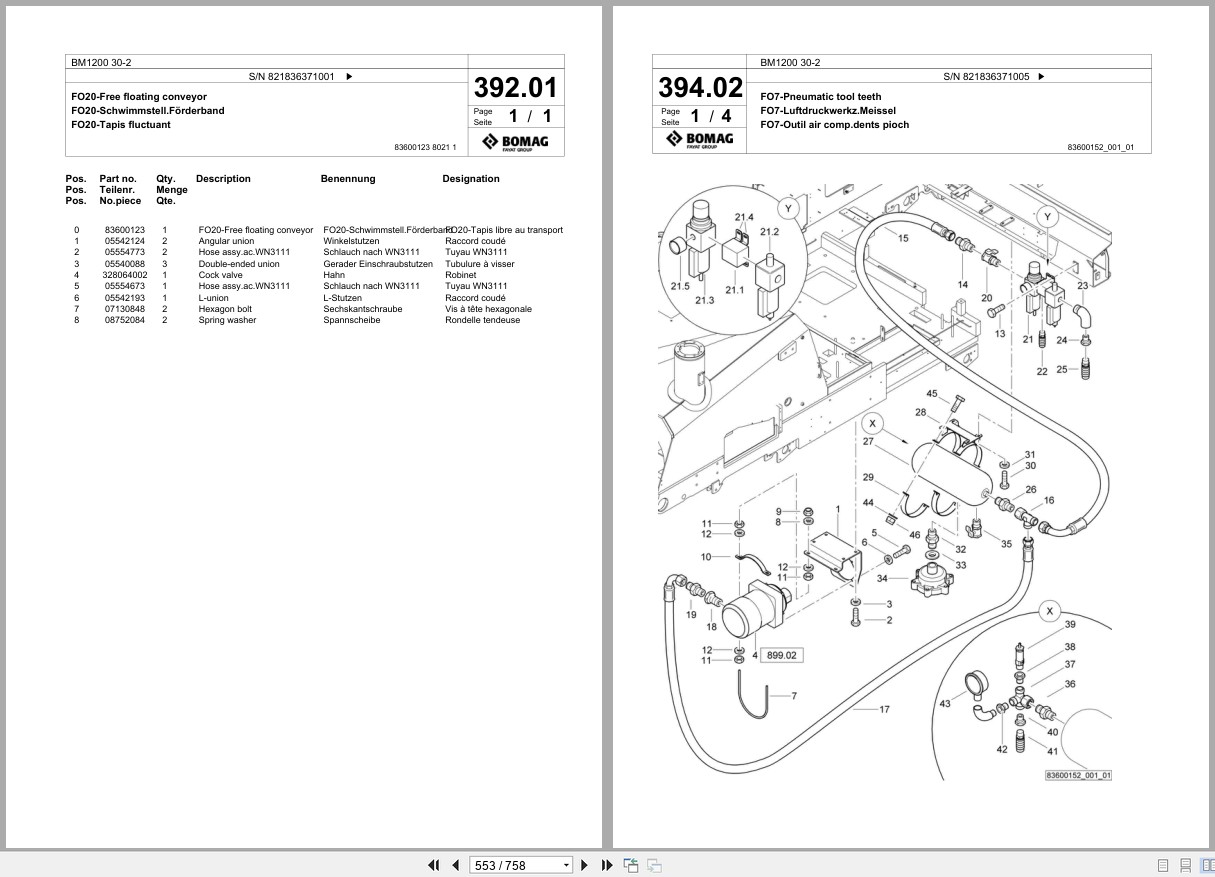Viewport: 1215px width, 877px height.
Task: Click part number 05554773 in the list
Action: 124,252
